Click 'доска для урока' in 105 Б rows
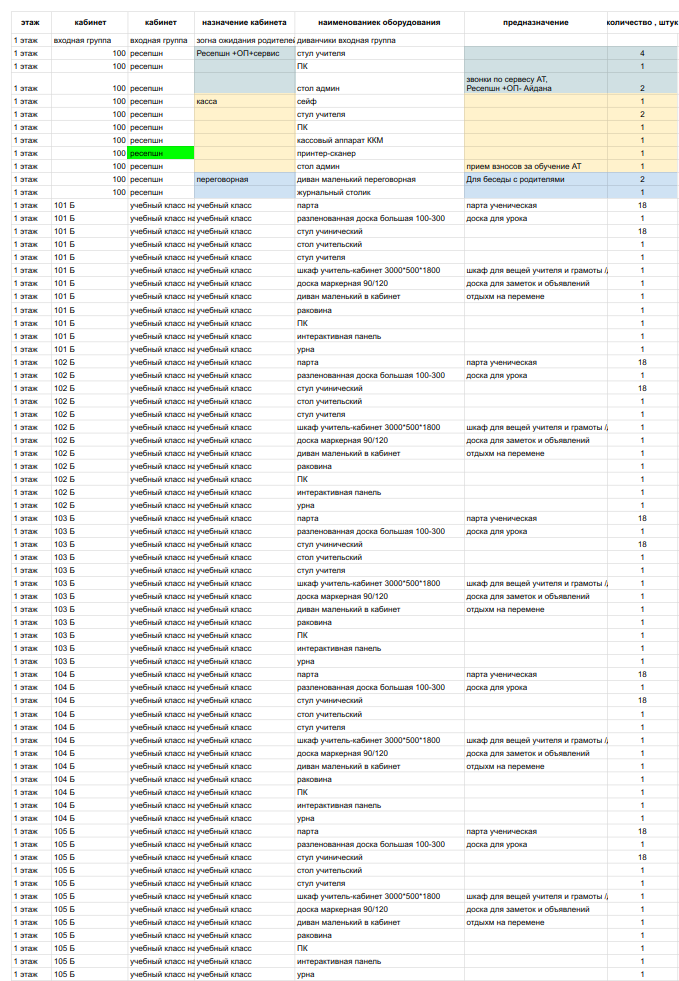 pyautogui.click(x=536, y=845)
